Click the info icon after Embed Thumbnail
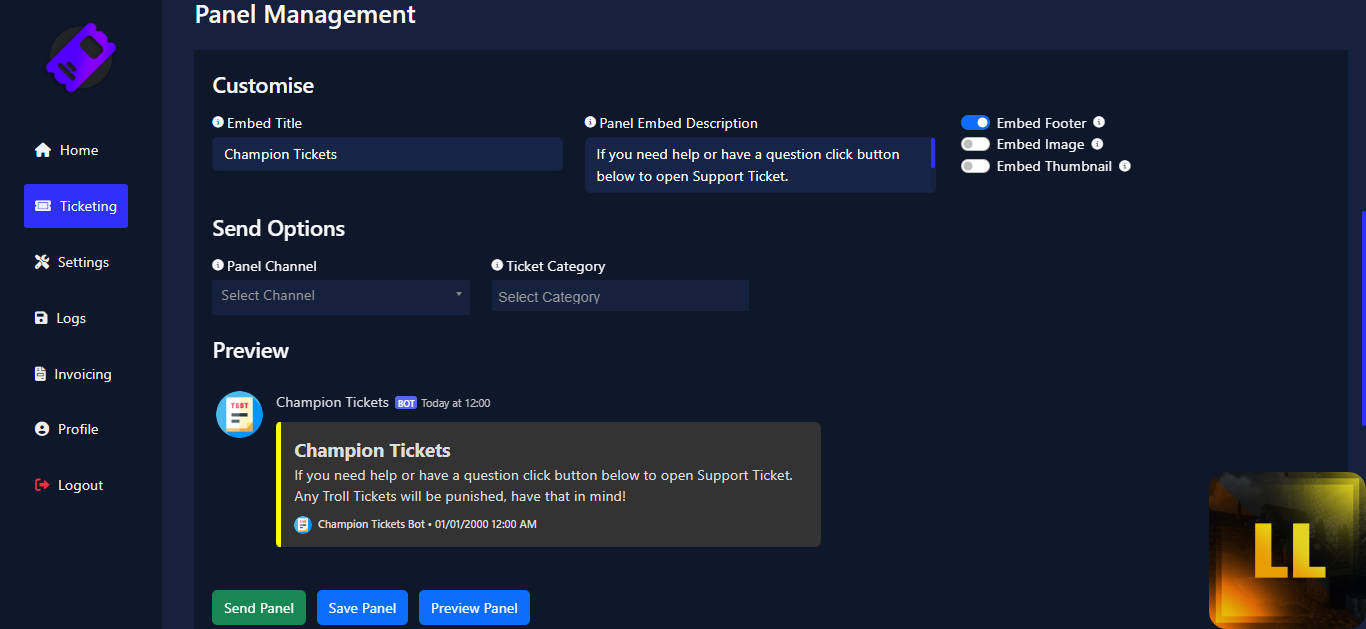The image size is (1366, 629). [x=1125, y=166]
